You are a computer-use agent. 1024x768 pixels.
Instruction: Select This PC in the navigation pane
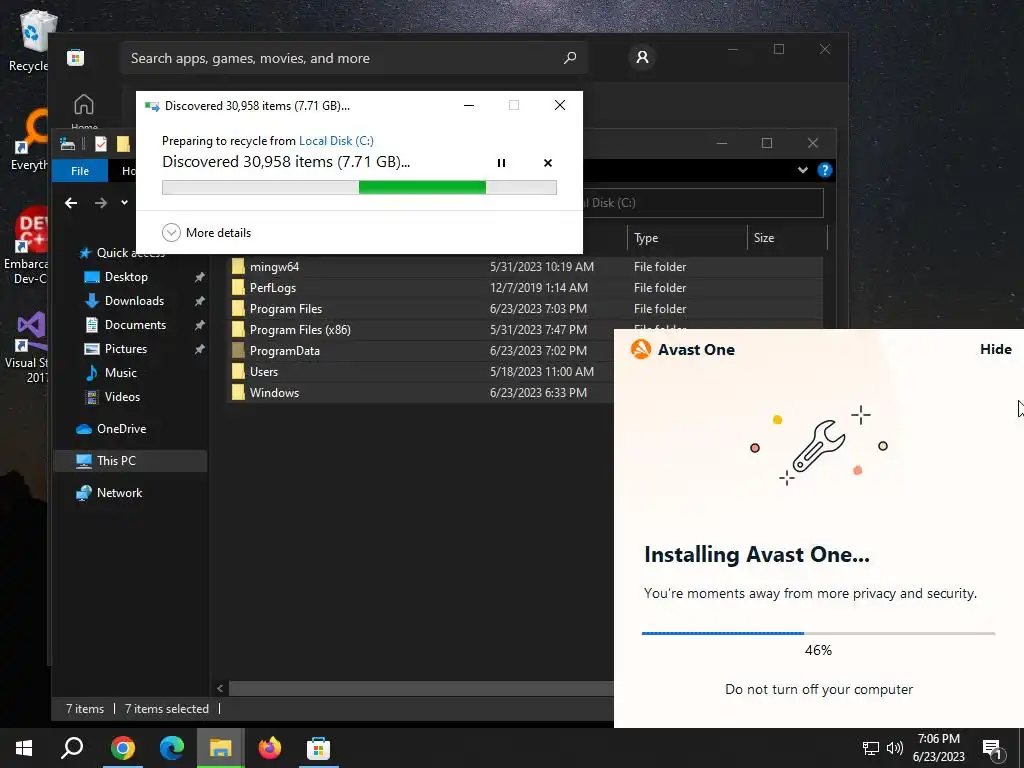coord(129,461)
